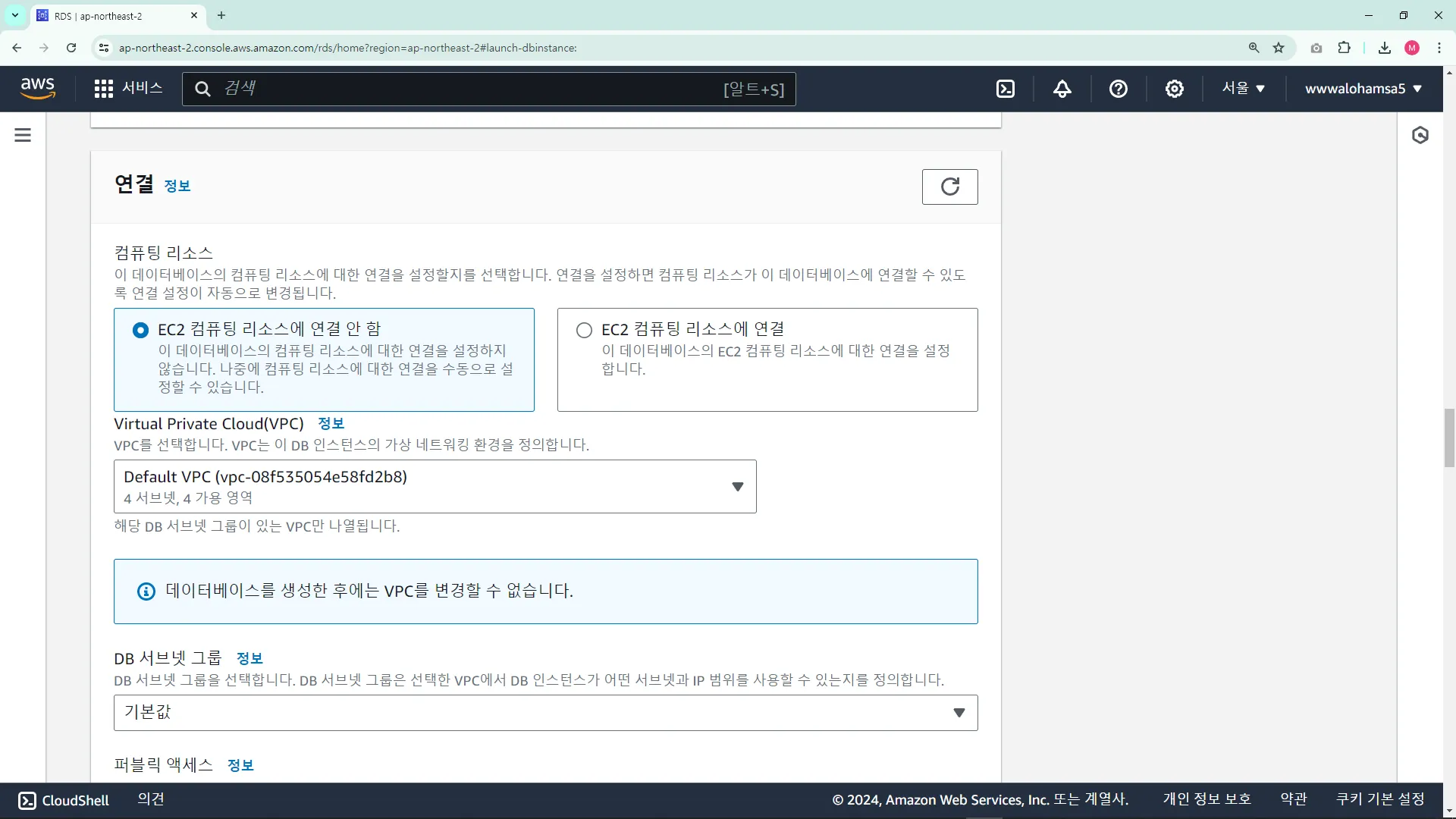Viewport: 1456px width, 819px height.
Task: Click the page vertical scrollbar thumb
Action: pyautogui.click(x=1449, y=438)
